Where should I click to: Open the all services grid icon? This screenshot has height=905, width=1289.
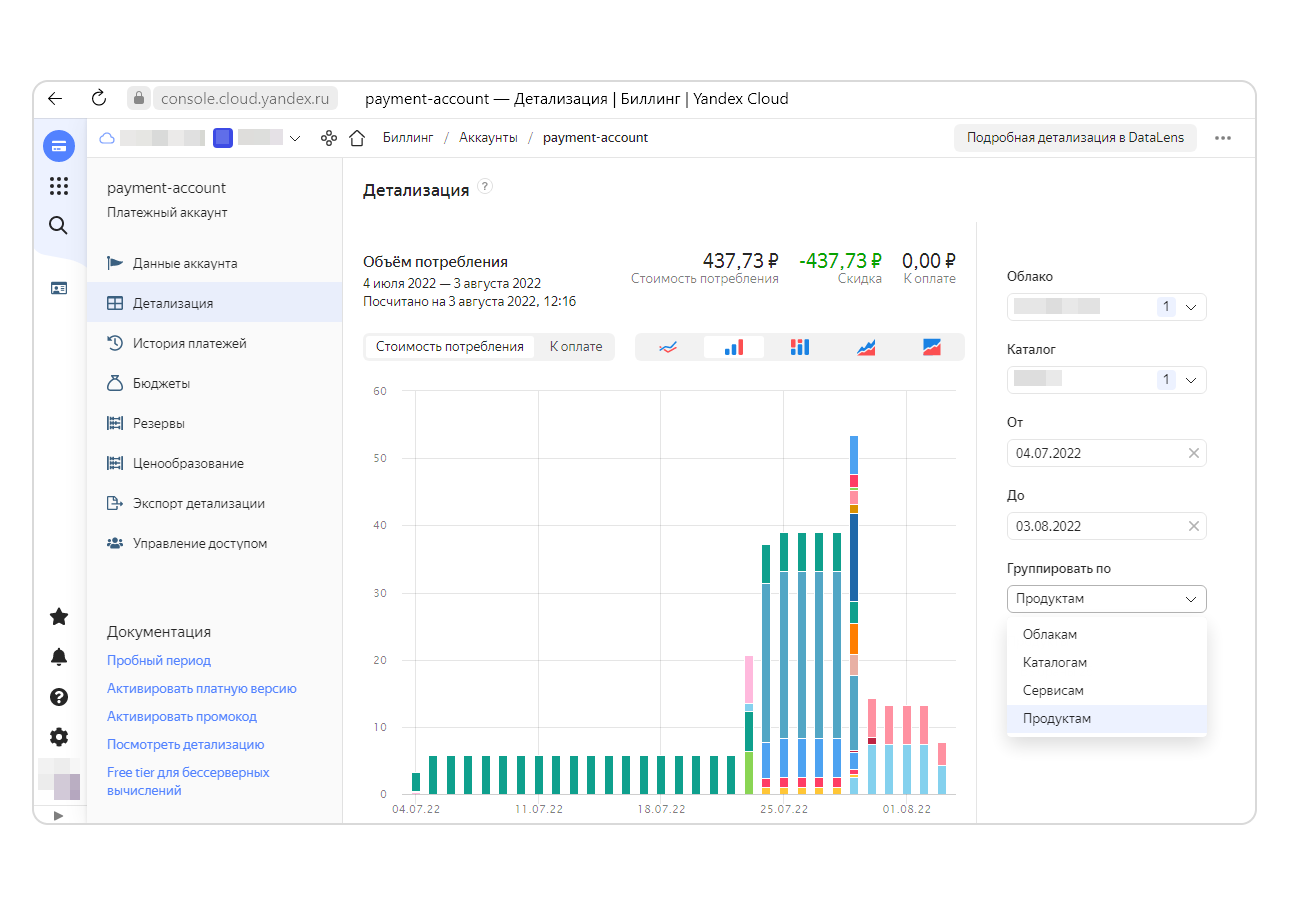[x=59, y=186]
